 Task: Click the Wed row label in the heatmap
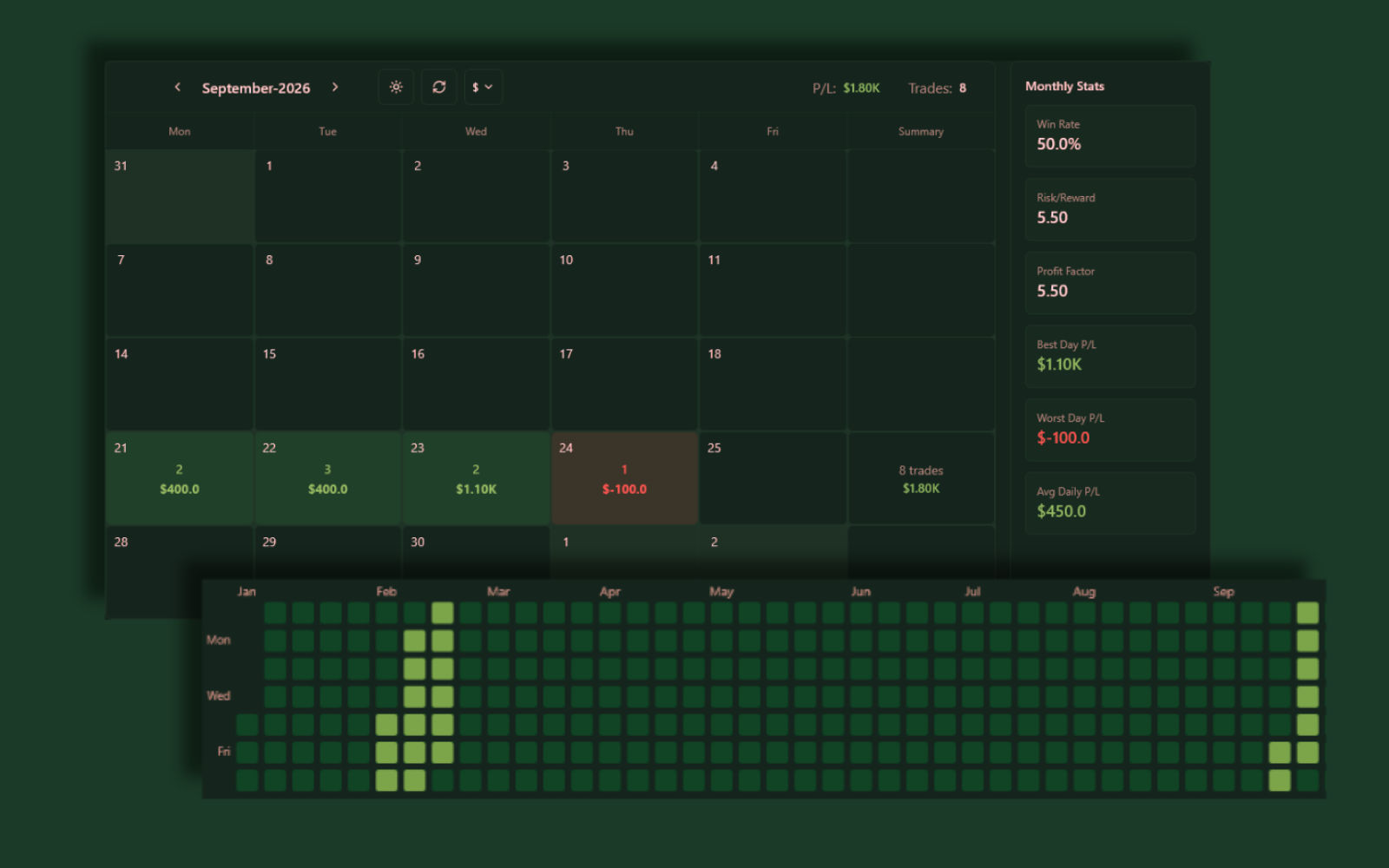(x=219, y=695)
